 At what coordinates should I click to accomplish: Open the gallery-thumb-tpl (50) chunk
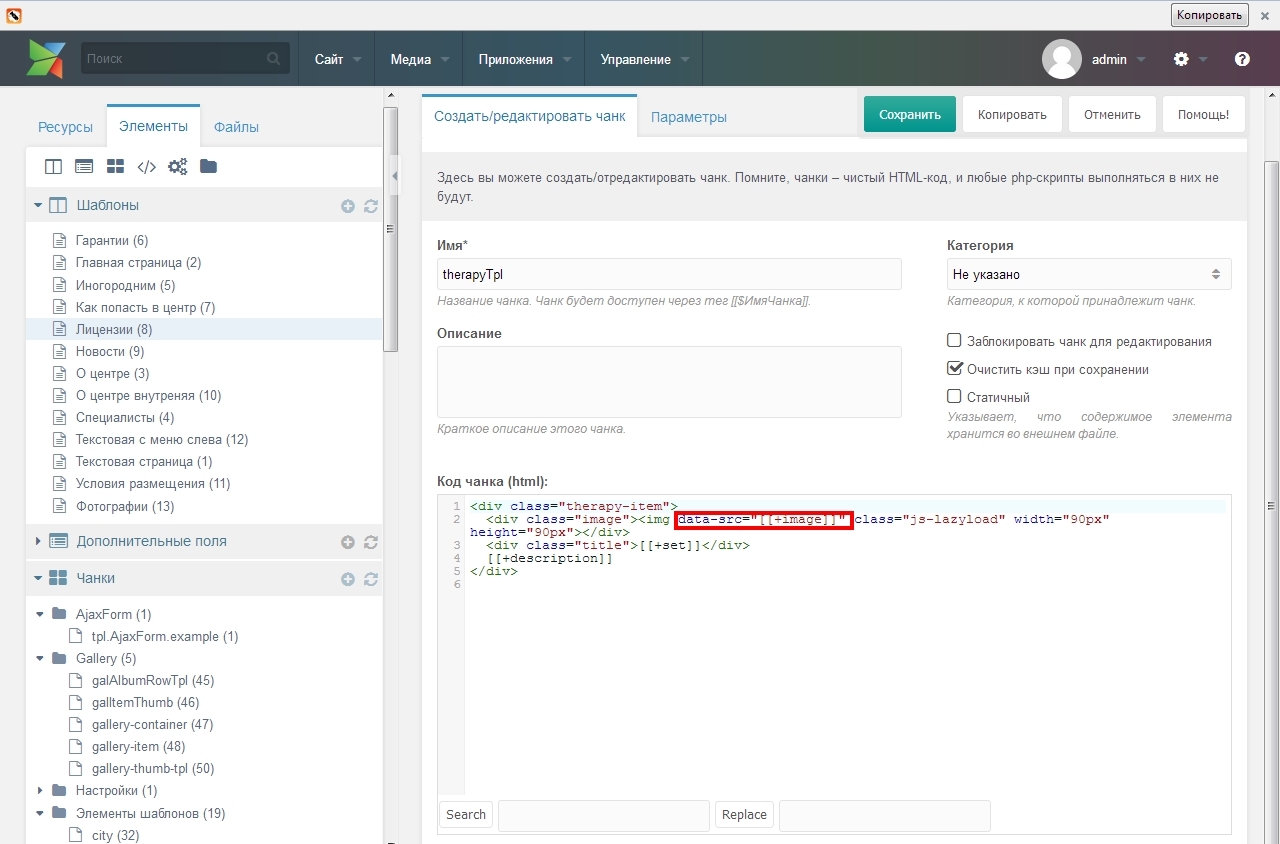[153, 769]
